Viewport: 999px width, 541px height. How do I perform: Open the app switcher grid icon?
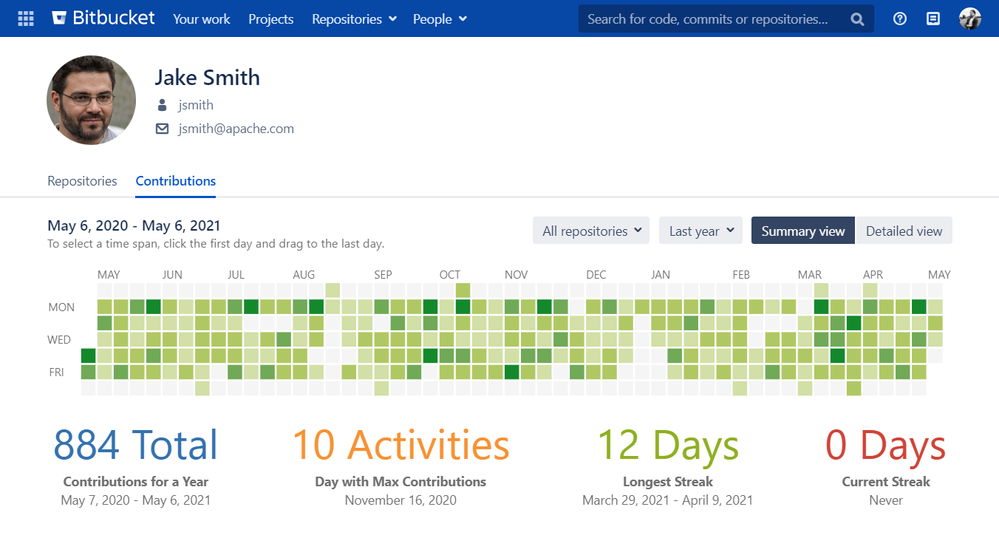(x=25, y=18)
